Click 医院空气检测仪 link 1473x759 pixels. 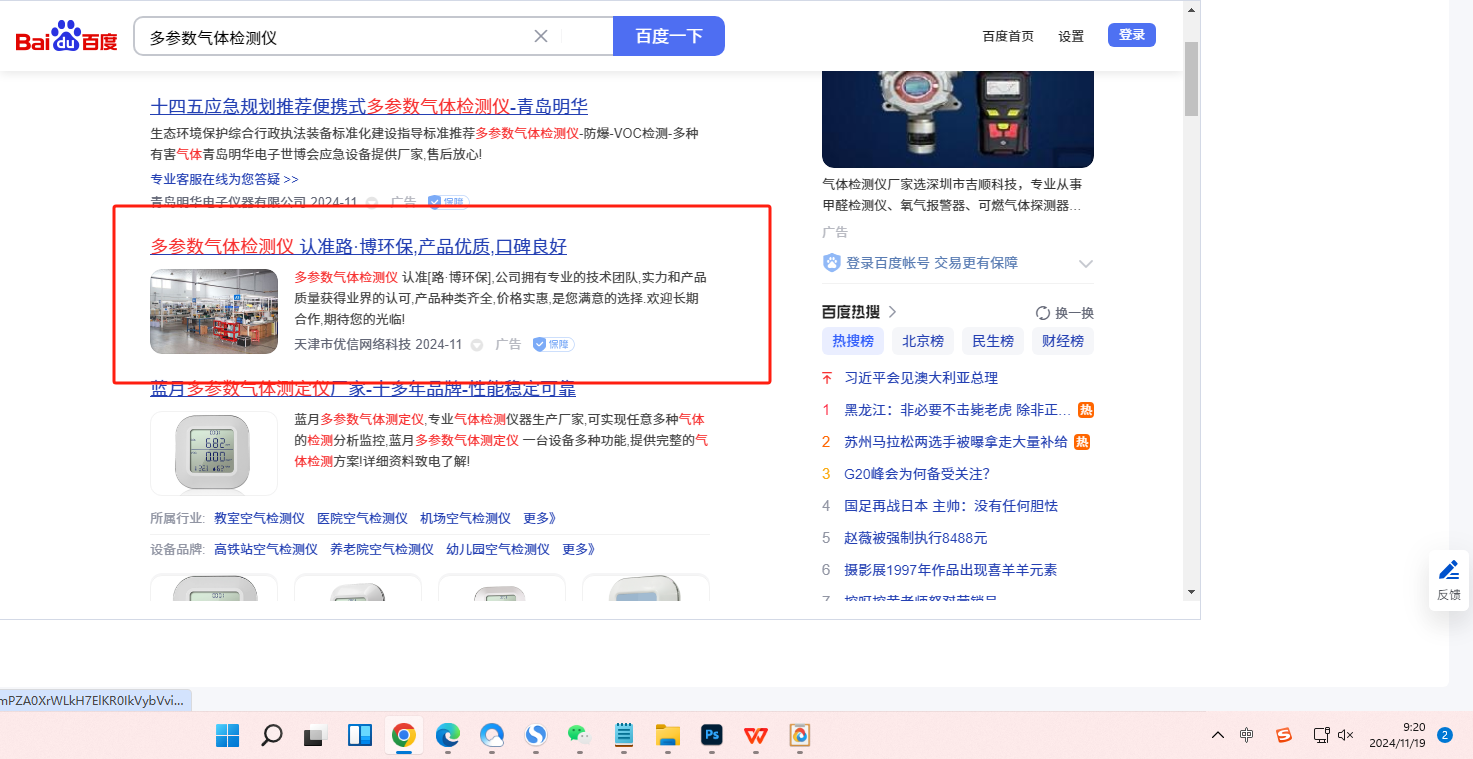pos(362,518)
